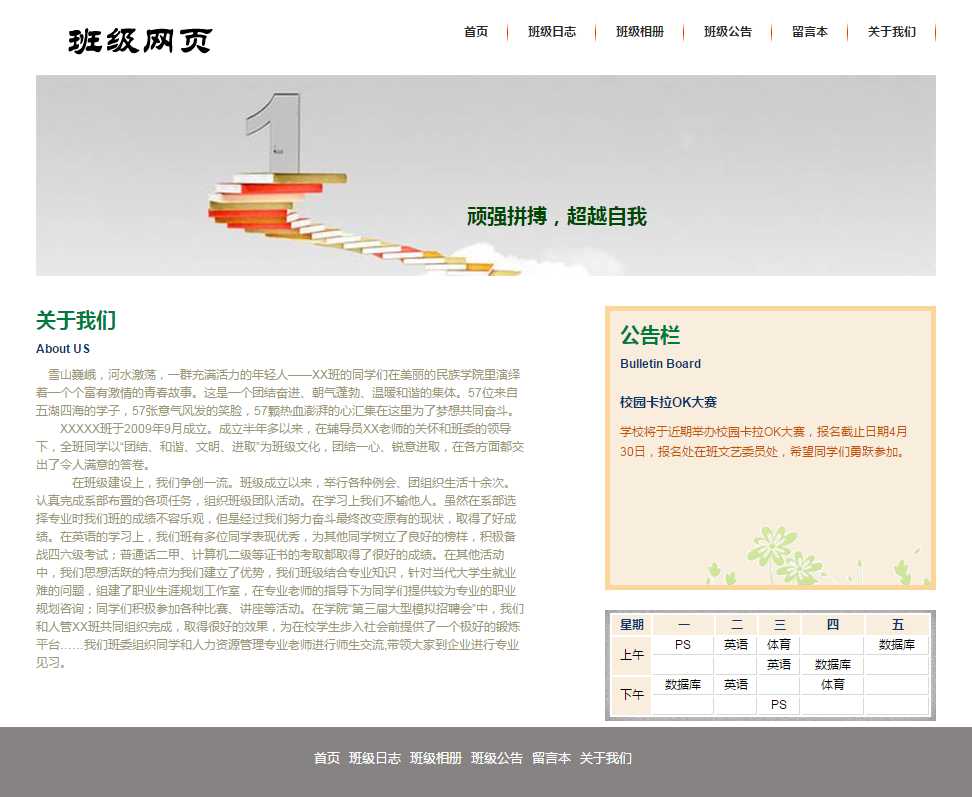Click the 公告栏 heading
The height and width of the screenshot is (797, 972).
coord(650,335)
